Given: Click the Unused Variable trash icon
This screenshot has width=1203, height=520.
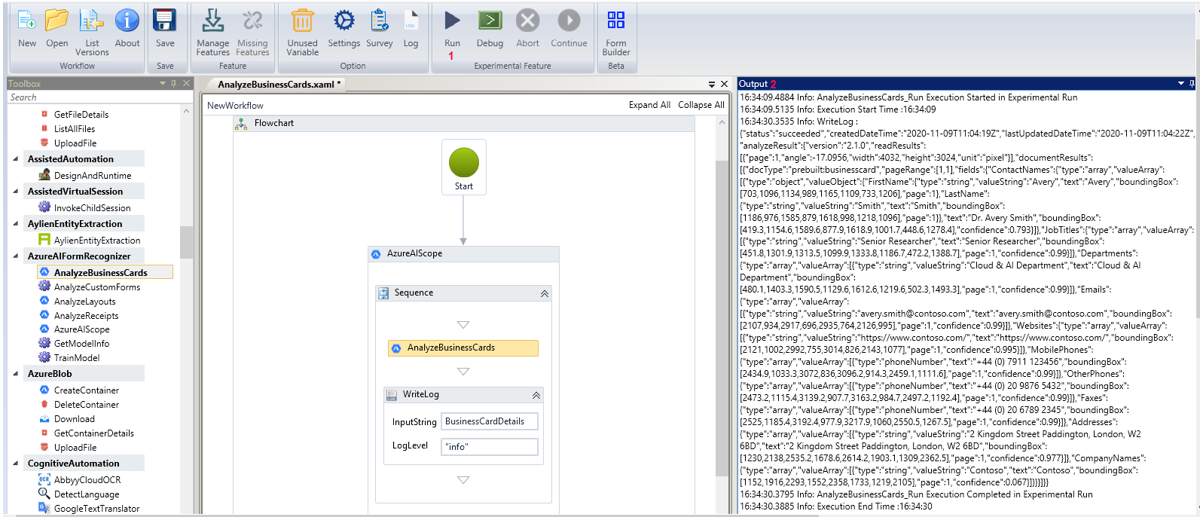Looking at the screenshot, I should pyautogui.click(x=302, y=22).
